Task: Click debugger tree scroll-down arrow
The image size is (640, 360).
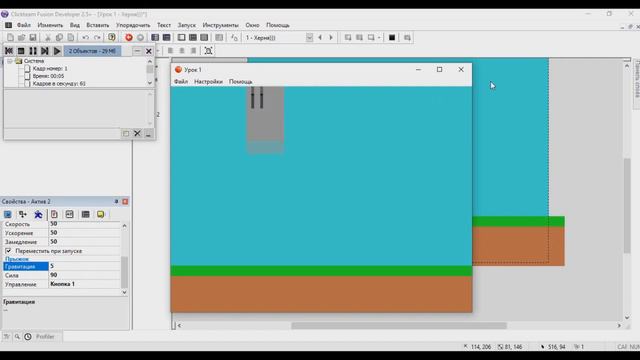Action: coord(150,83)
